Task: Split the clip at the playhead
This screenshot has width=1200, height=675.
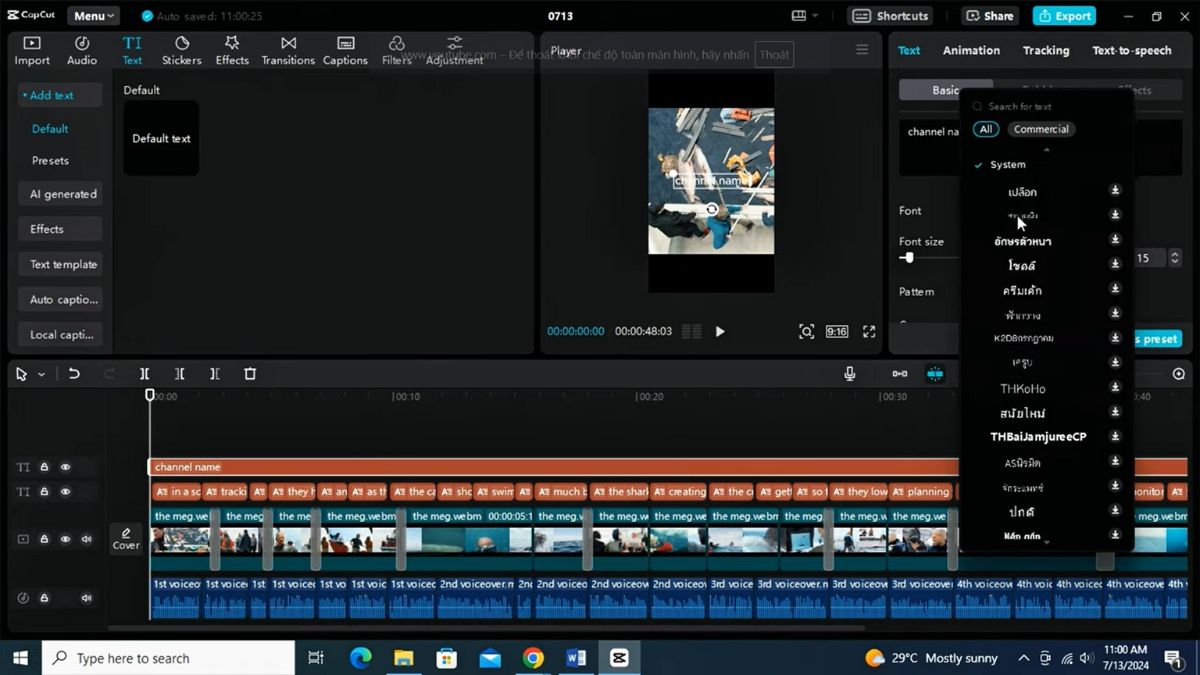Action: coord(144,373)
